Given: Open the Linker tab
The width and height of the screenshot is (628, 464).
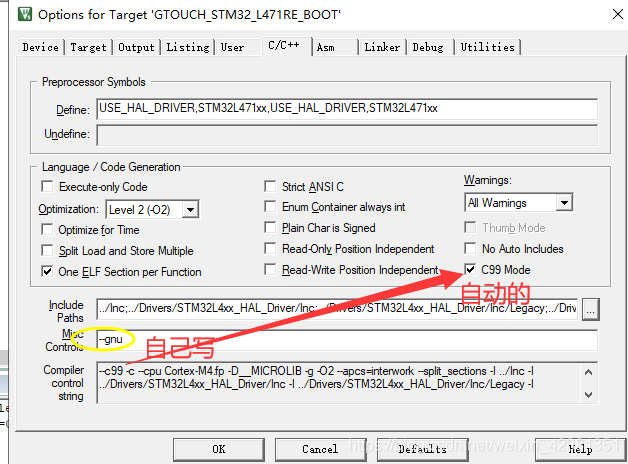Looking at the screenshot, I should click(x=382, y=47).
